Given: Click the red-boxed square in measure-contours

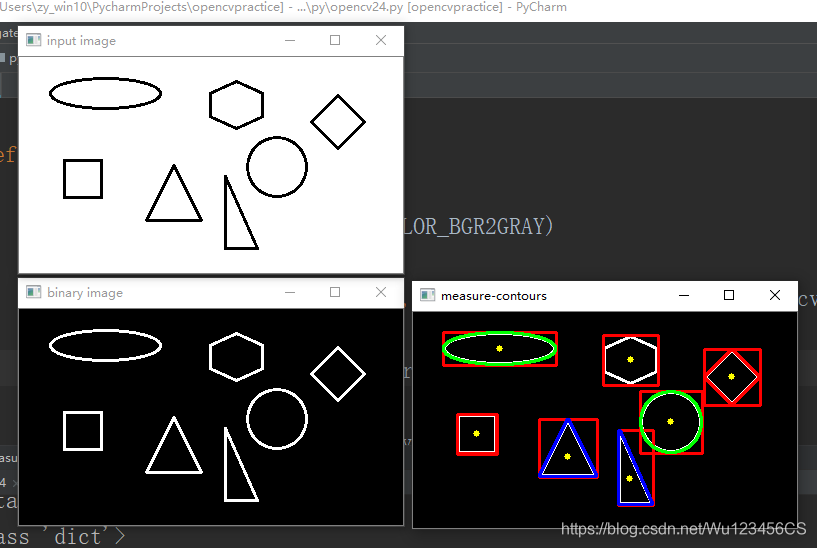Looking at the screenshot, I should (x=477, y=434).
